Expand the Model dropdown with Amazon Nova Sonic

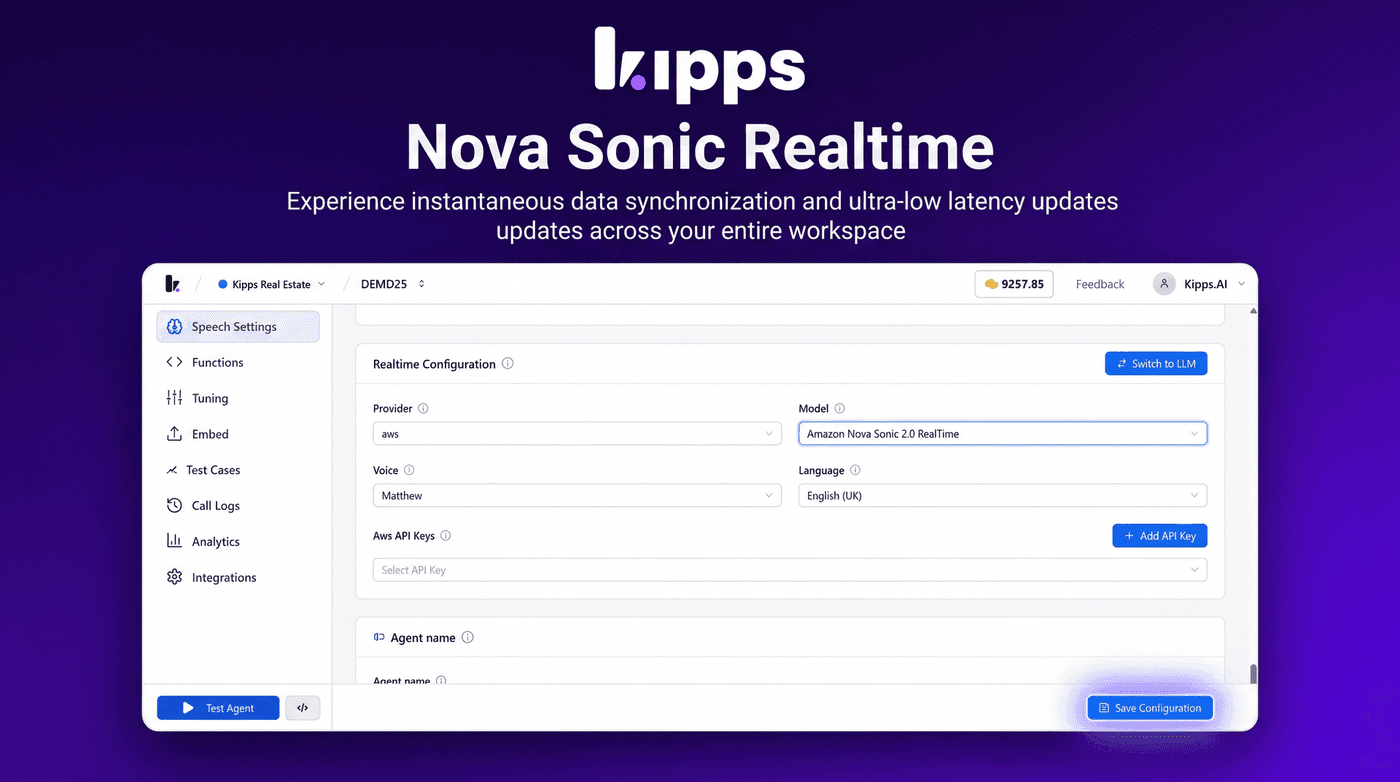[1002, 434]
